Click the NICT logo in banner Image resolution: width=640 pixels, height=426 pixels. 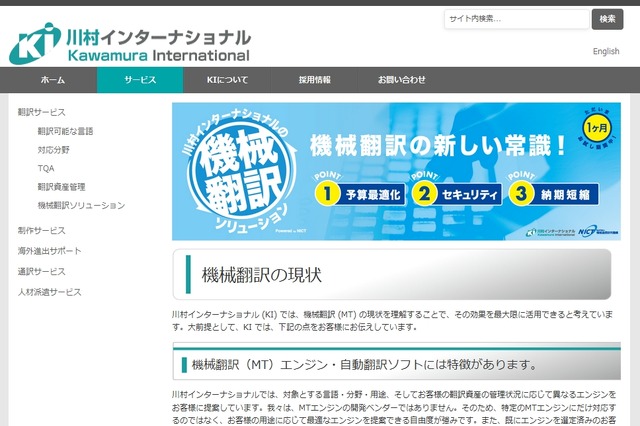(x=598, y=232)
